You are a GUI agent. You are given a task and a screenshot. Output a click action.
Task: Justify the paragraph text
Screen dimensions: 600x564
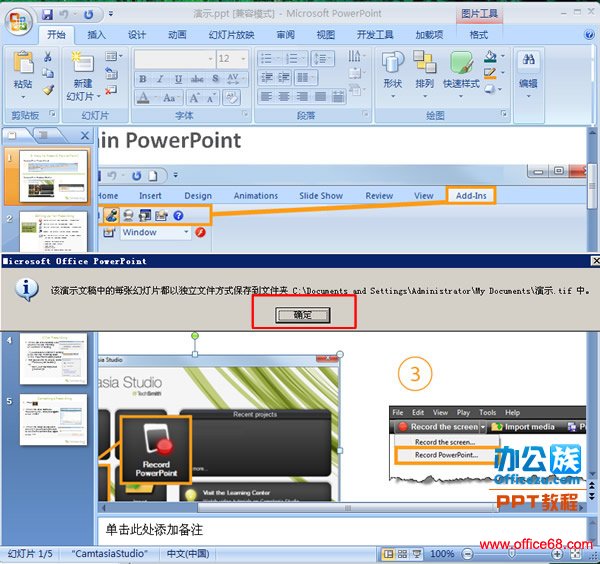click(x=320, y=97)
